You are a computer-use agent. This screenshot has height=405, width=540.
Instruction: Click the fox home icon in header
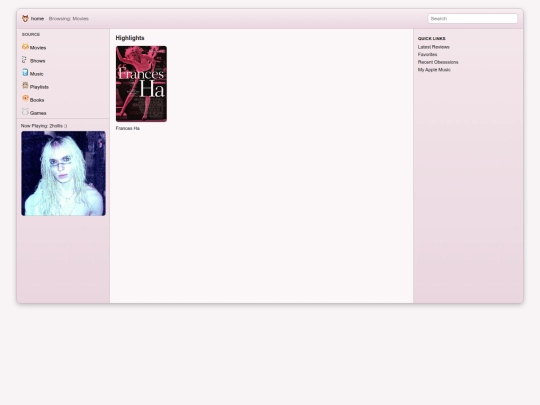click(25, 18)
